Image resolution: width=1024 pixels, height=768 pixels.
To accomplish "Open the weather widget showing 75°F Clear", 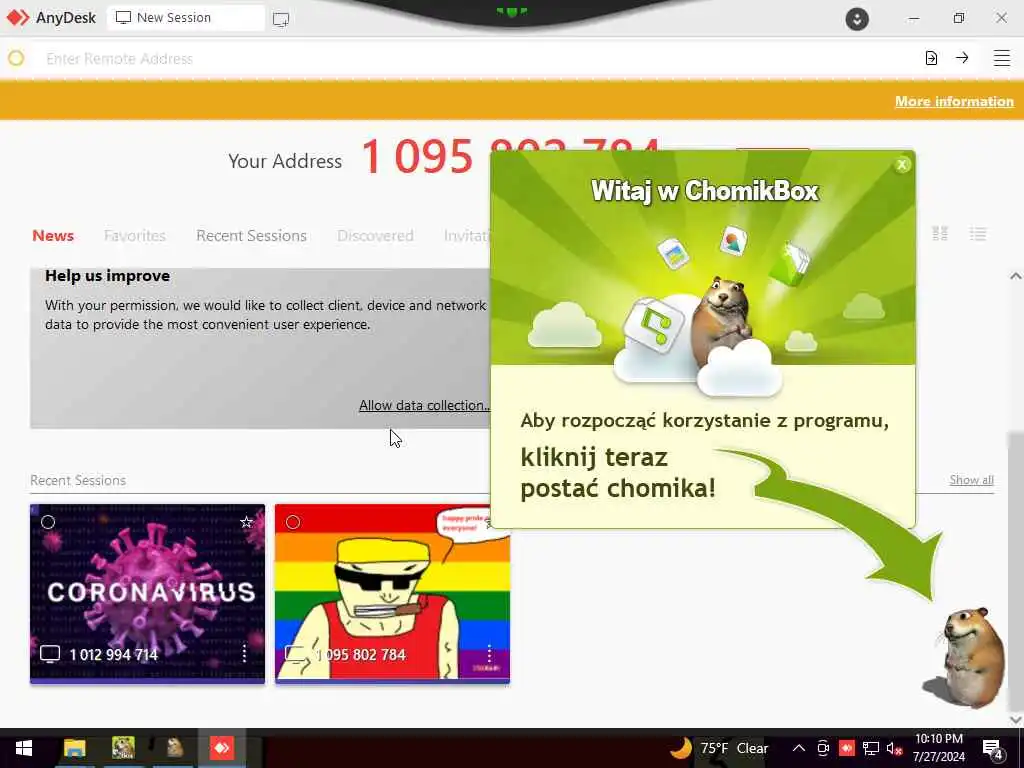I will point(719,748).
